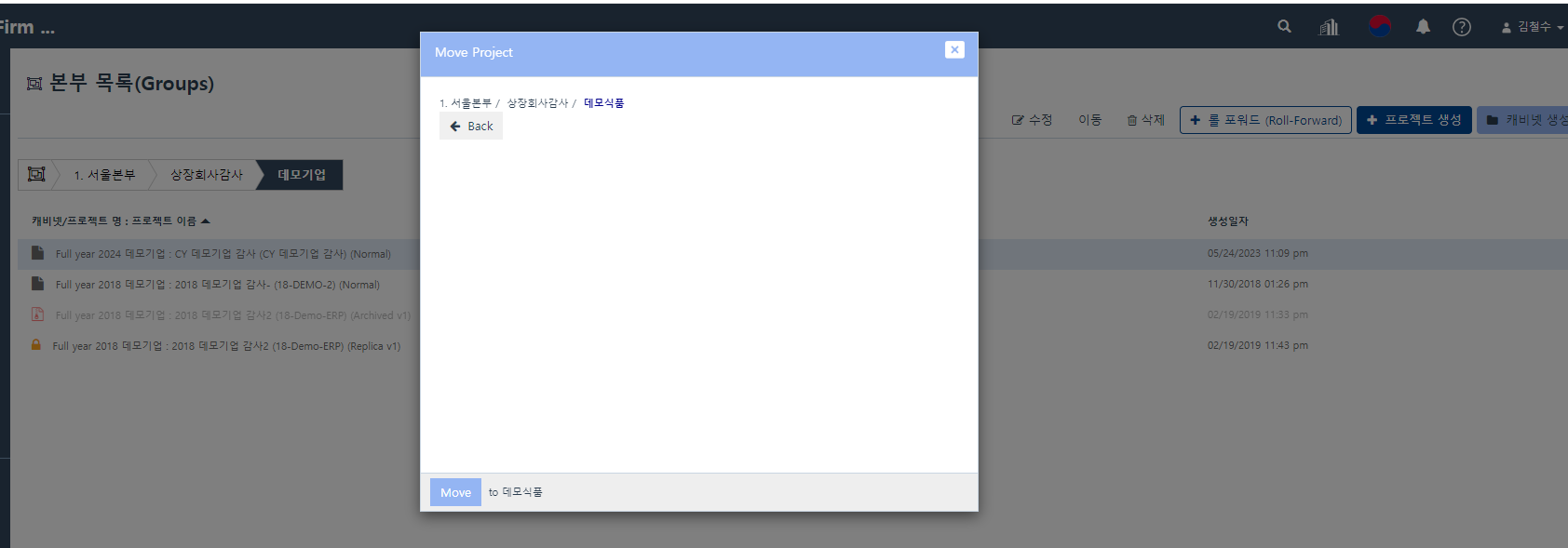Viewport: 1568px width, 548px height.
Task: Click the red archive icon of Archived v1 project
Action: [x=37, y=314]
